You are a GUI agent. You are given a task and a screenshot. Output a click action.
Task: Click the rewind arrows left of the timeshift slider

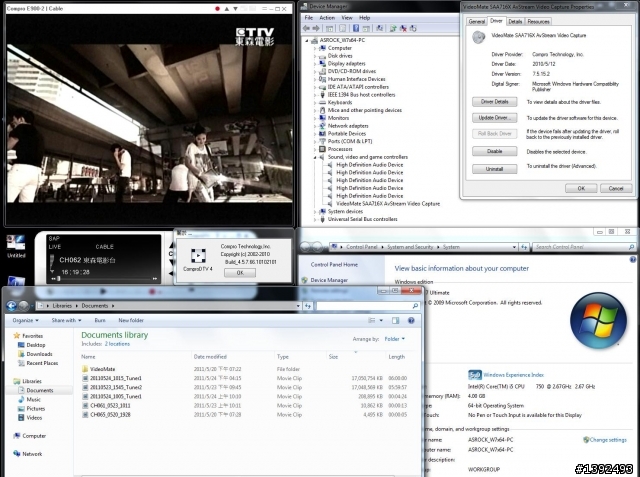(x=53, y=279)
